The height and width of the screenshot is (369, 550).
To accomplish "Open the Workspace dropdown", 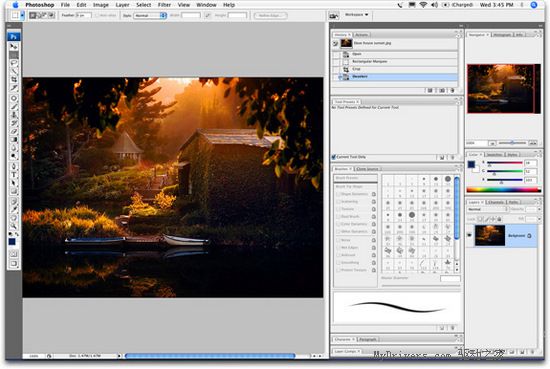I will [x=356, y=15].
